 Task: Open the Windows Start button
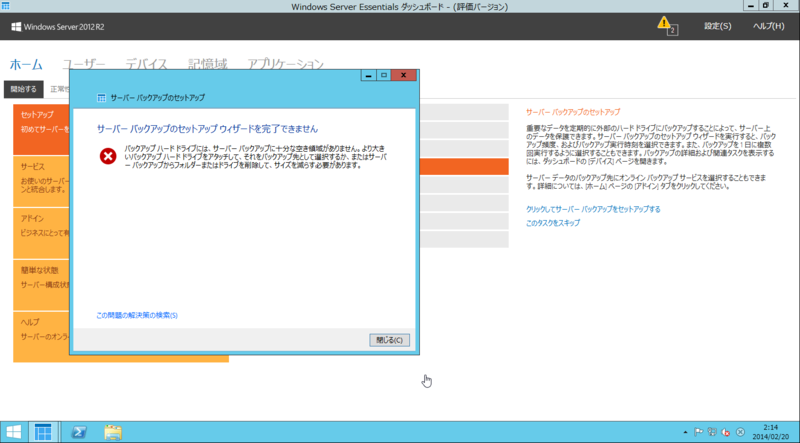pyautogui.click(x=14, y=432)
